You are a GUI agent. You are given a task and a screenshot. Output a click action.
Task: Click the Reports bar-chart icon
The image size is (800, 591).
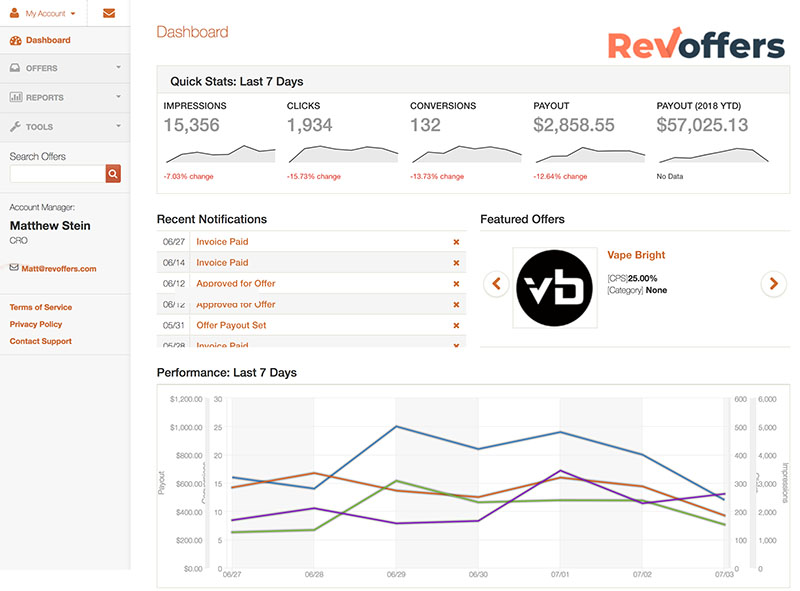click(14, 97)
